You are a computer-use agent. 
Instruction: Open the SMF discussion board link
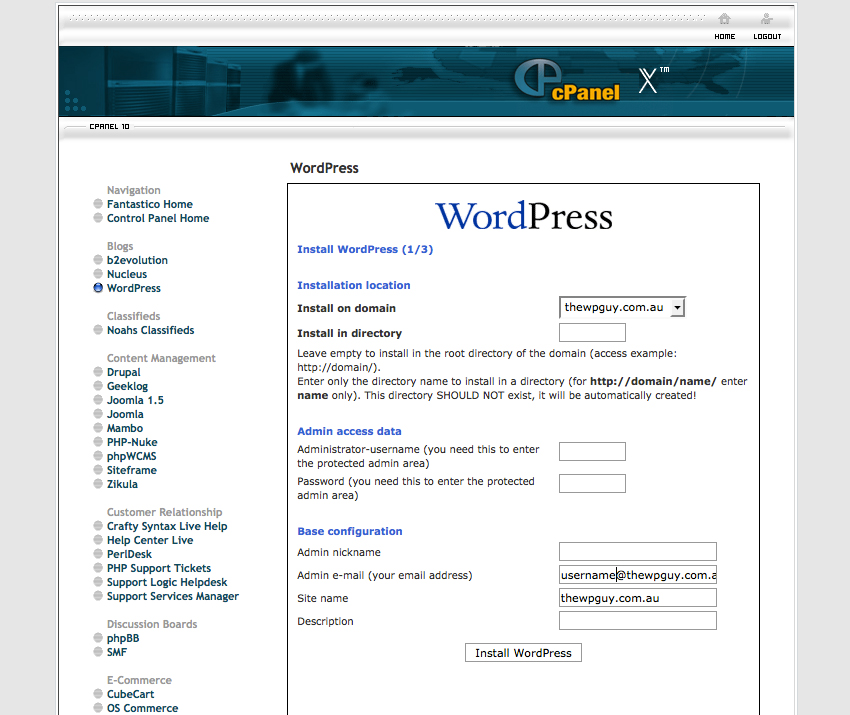coord(117,652)
